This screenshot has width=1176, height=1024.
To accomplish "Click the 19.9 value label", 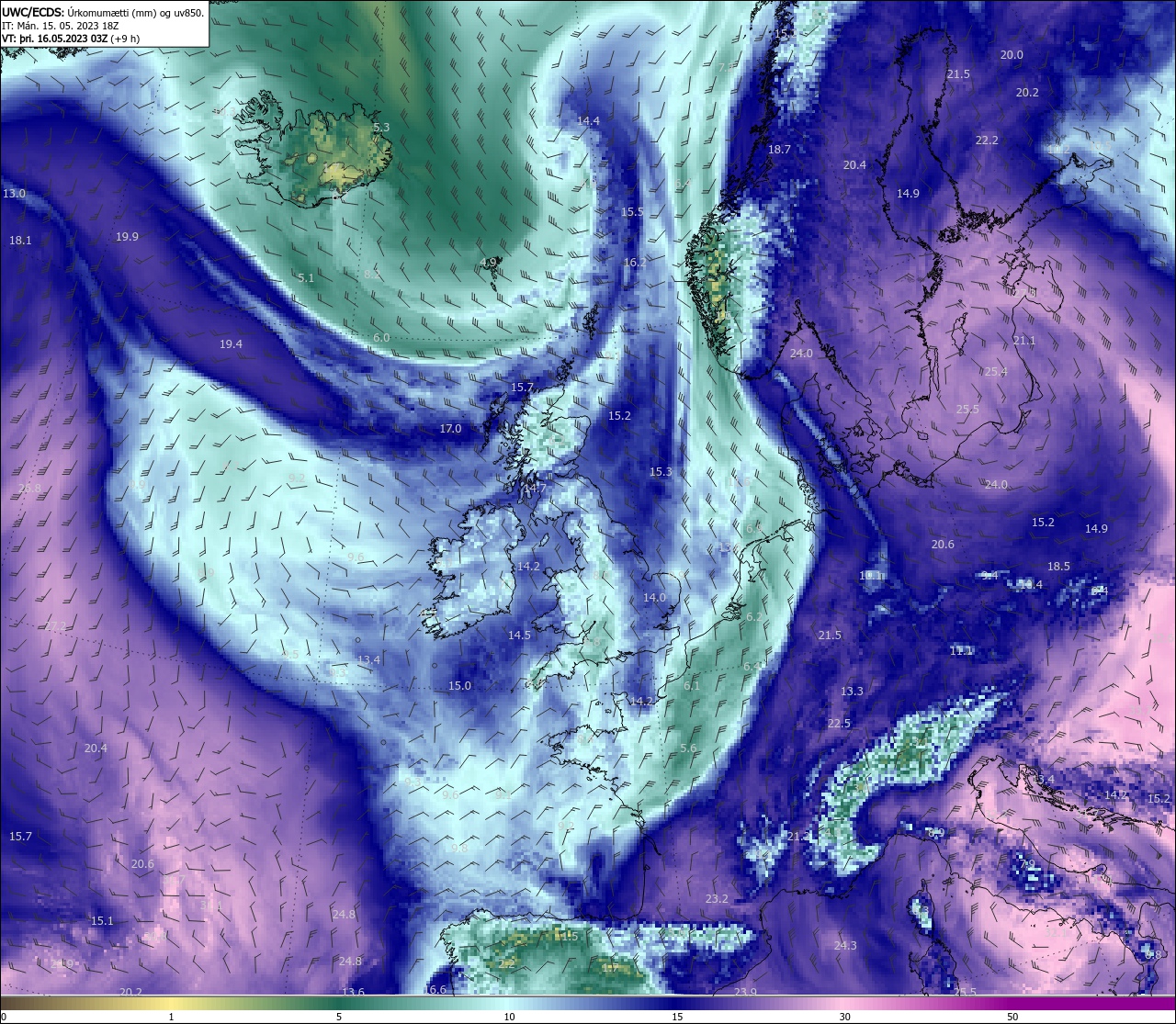I will (x=128, y=236).
